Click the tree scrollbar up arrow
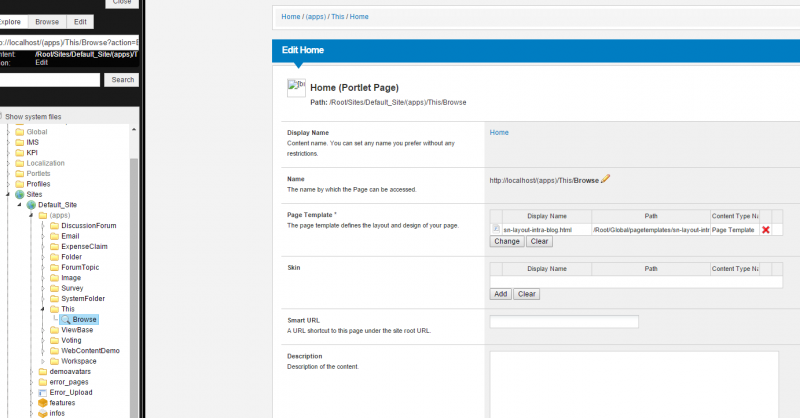 pos(134,130)
